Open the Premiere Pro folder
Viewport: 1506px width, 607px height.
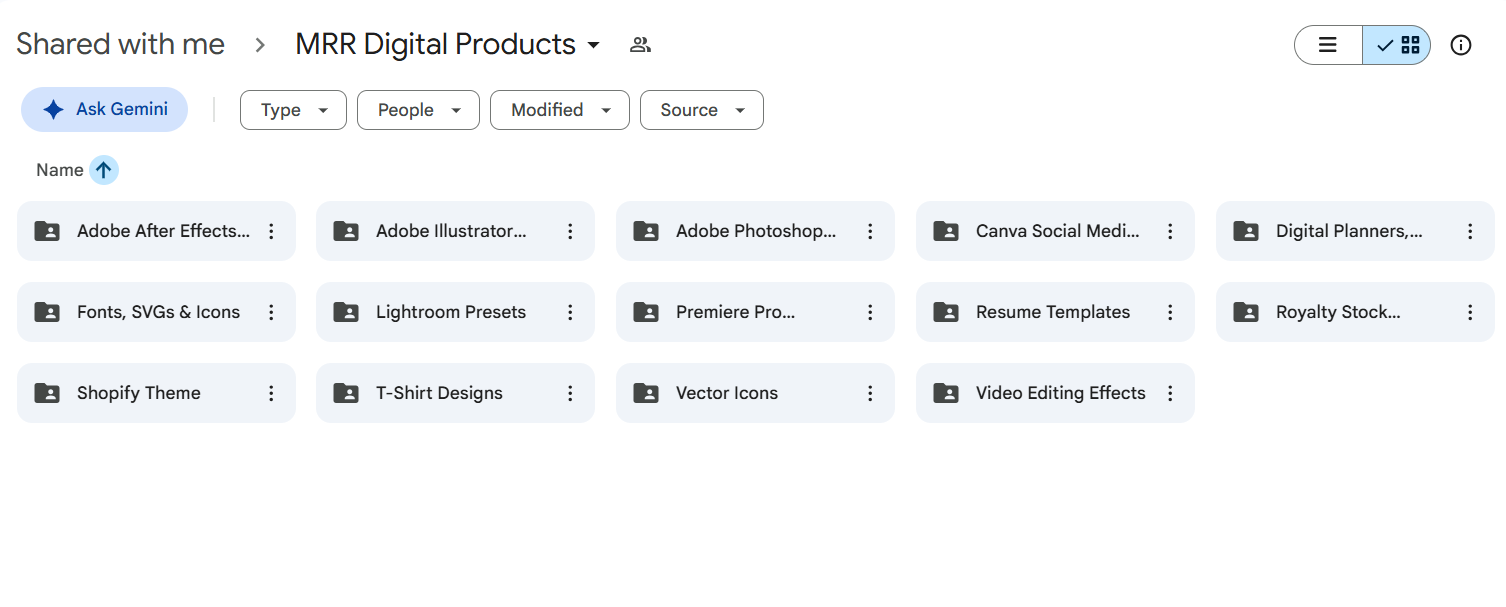pyautogui.click(x=755, y=312)
